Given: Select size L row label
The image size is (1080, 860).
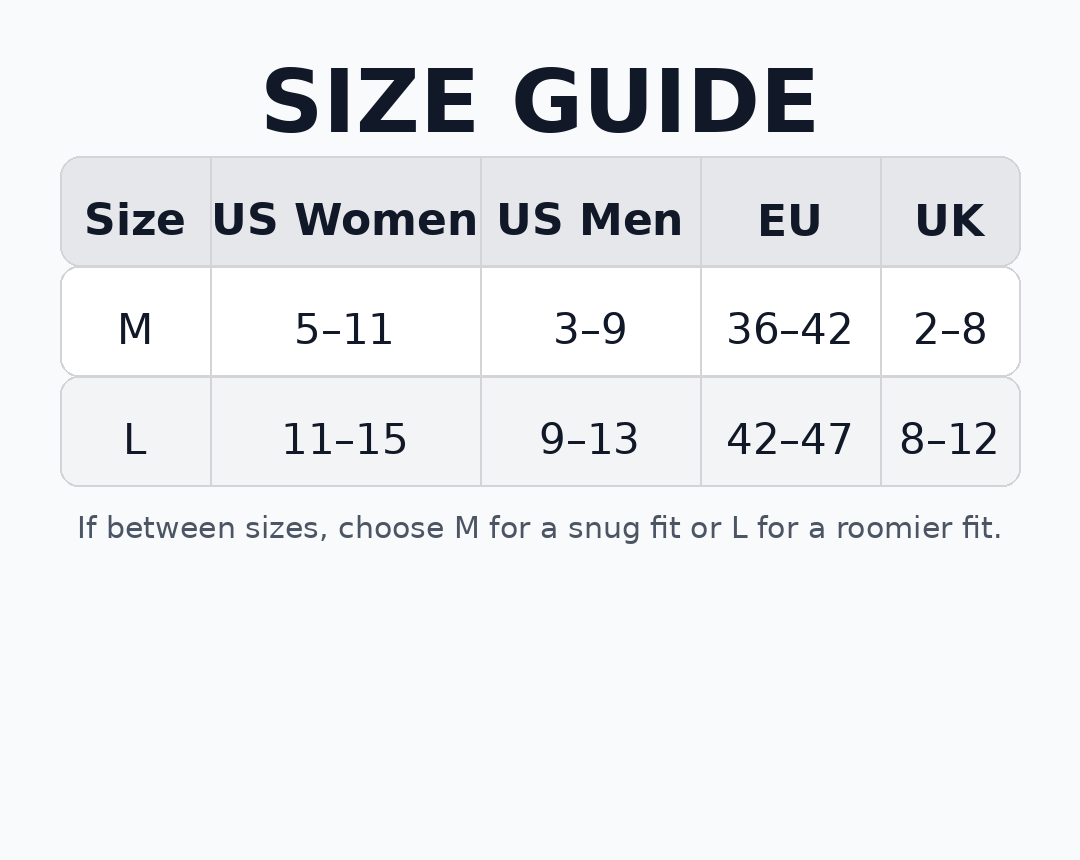Looking at the screenshot, I should (x=135, y=441).
